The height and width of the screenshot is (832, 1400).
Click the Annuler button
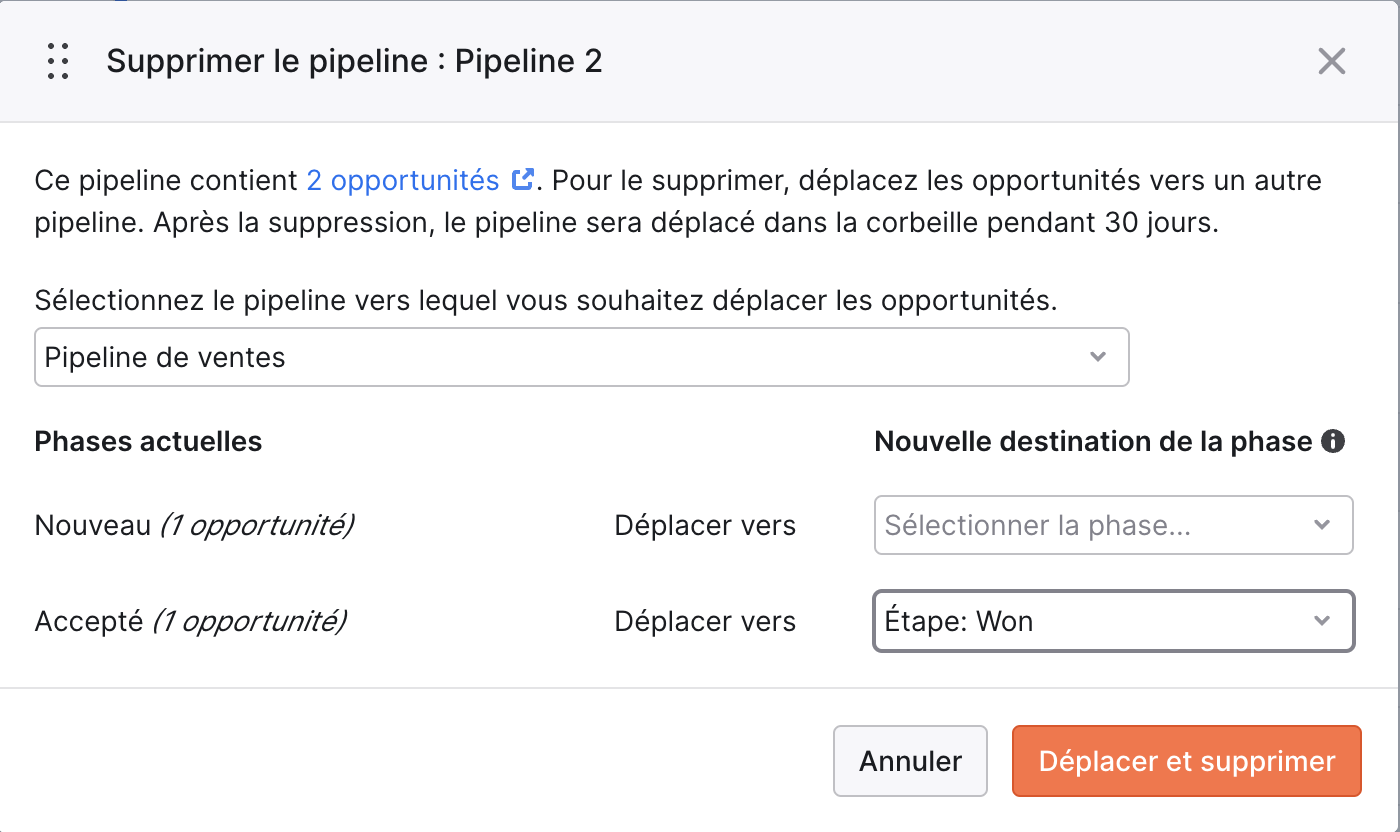click(x=911, y=761)
